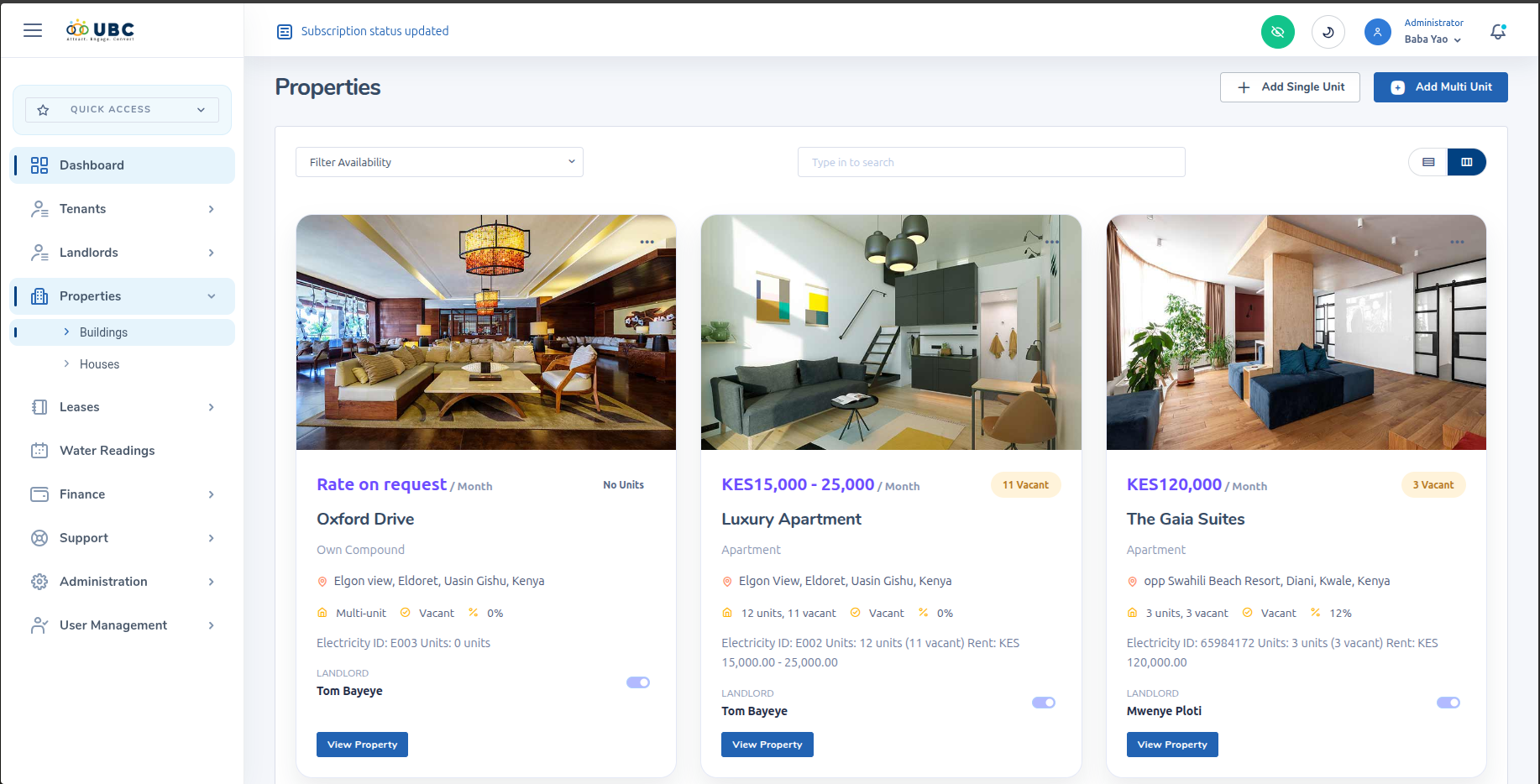Toggle the switch on The Gaia Suites card
The height and width of the screenshot is (784, 1540).
pos(1448,702)
